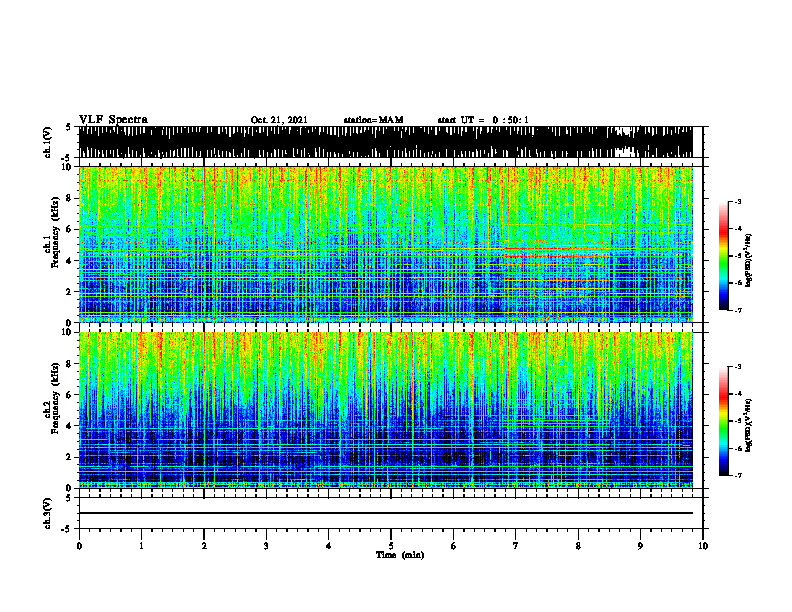Viewport: 792px width, 612px height.
Task: Click the "2" kHz tick of ch.2 spectrogram
Action: [x=69, y=457]
